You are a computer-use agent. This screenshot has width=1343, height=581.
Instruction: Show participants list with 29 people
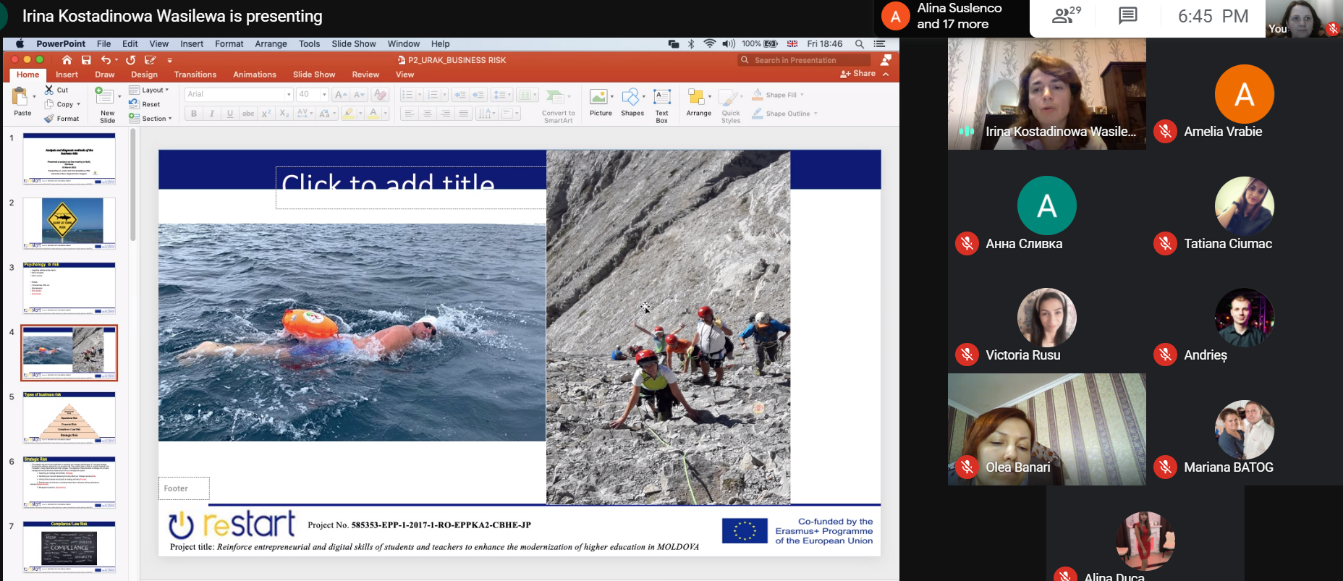(1066, 16)
